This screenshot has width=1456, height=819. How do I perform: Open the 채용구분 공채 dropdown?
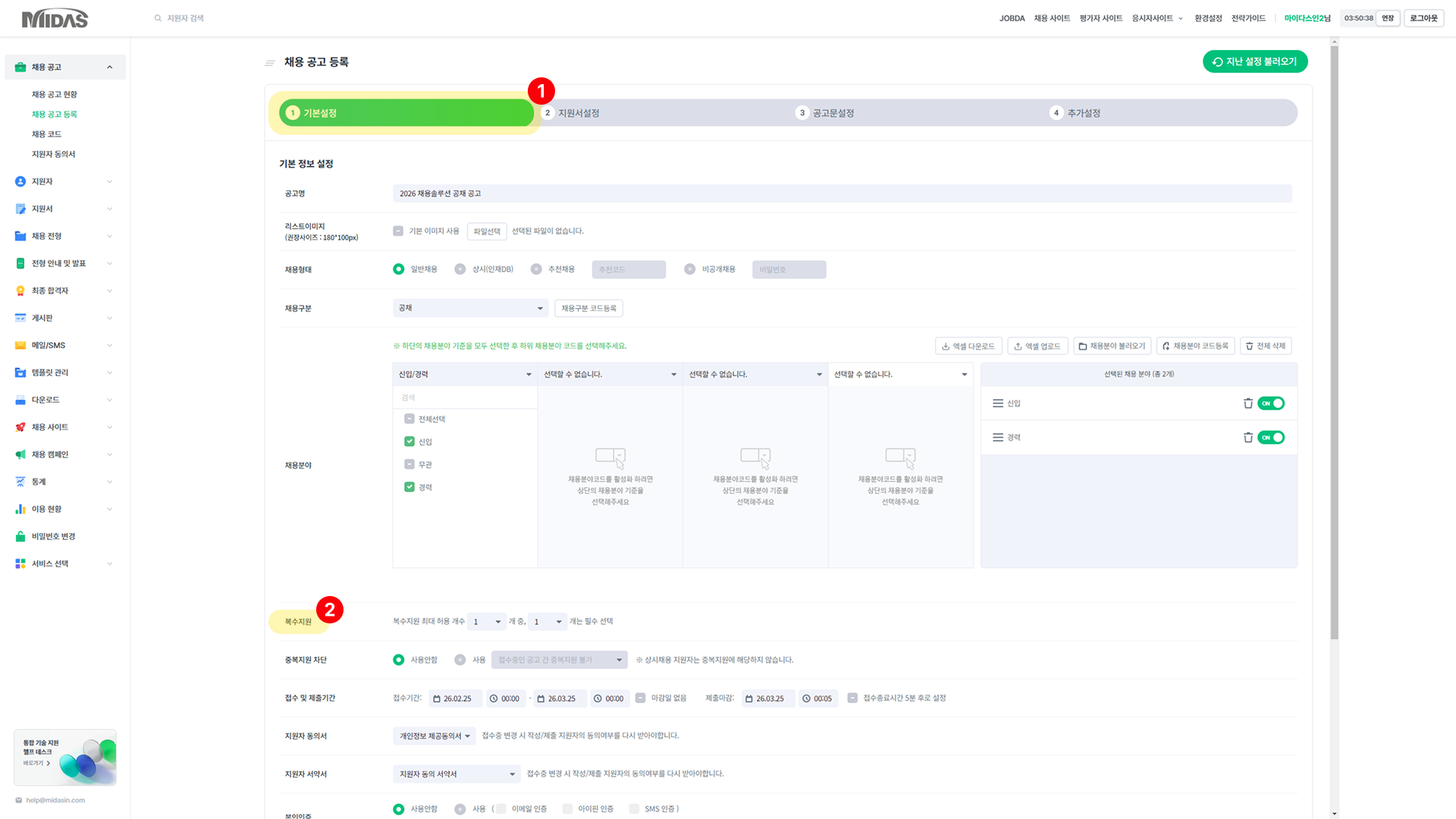click(470, 308)
